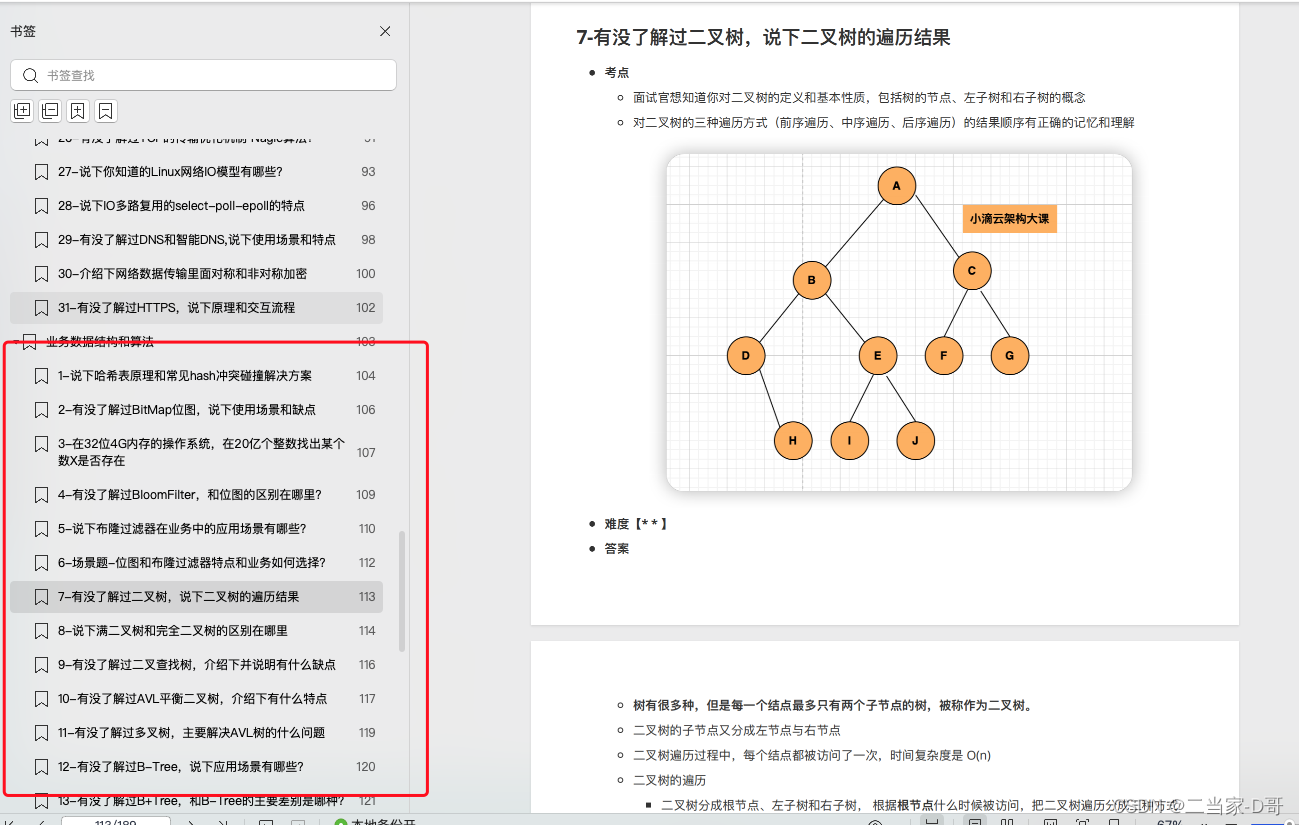The image size is (1299, 825).
Task: Click the magnifier icon in bookmark search
Action: click(31, 75)
